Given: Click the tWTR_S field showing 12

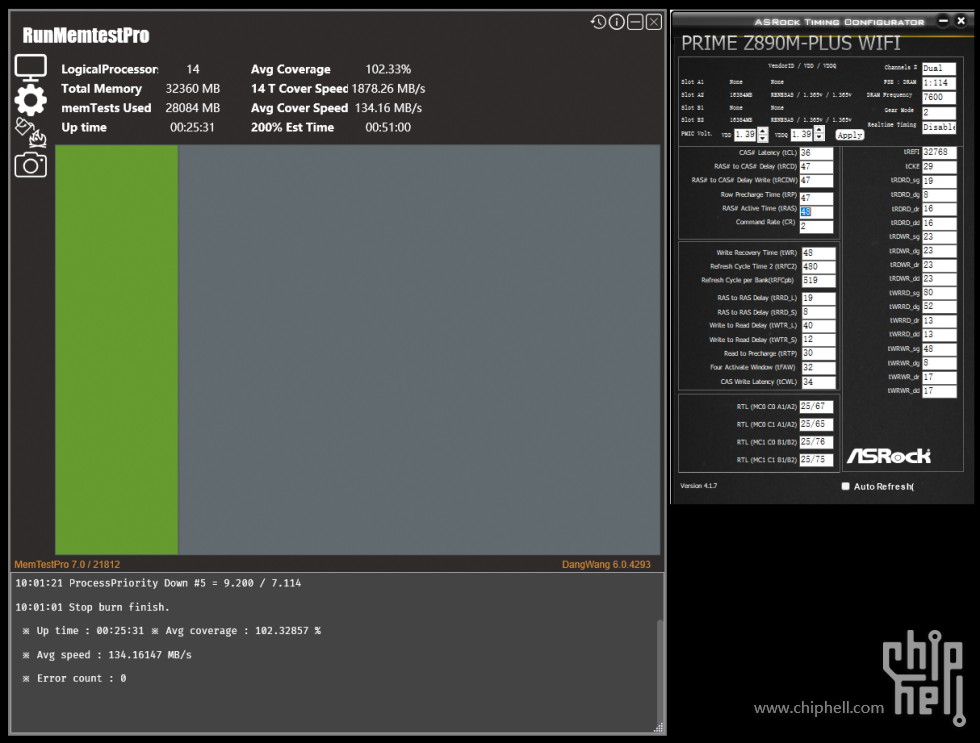Looking at the screenshot, I should pos(818,339).
